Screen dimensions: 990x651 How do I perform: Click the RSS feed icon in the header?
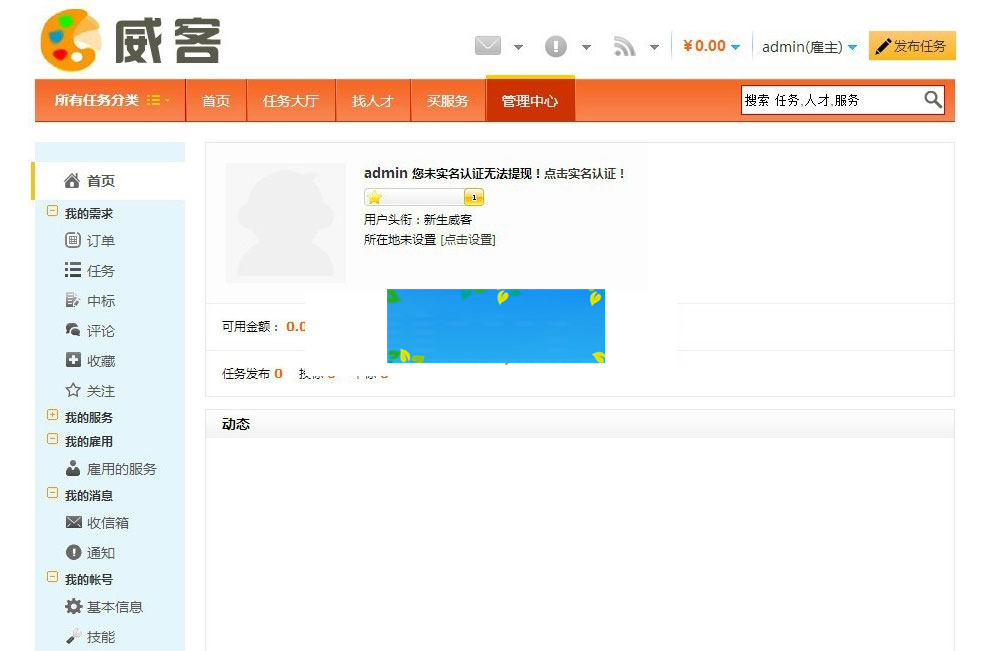click(626, 46)
